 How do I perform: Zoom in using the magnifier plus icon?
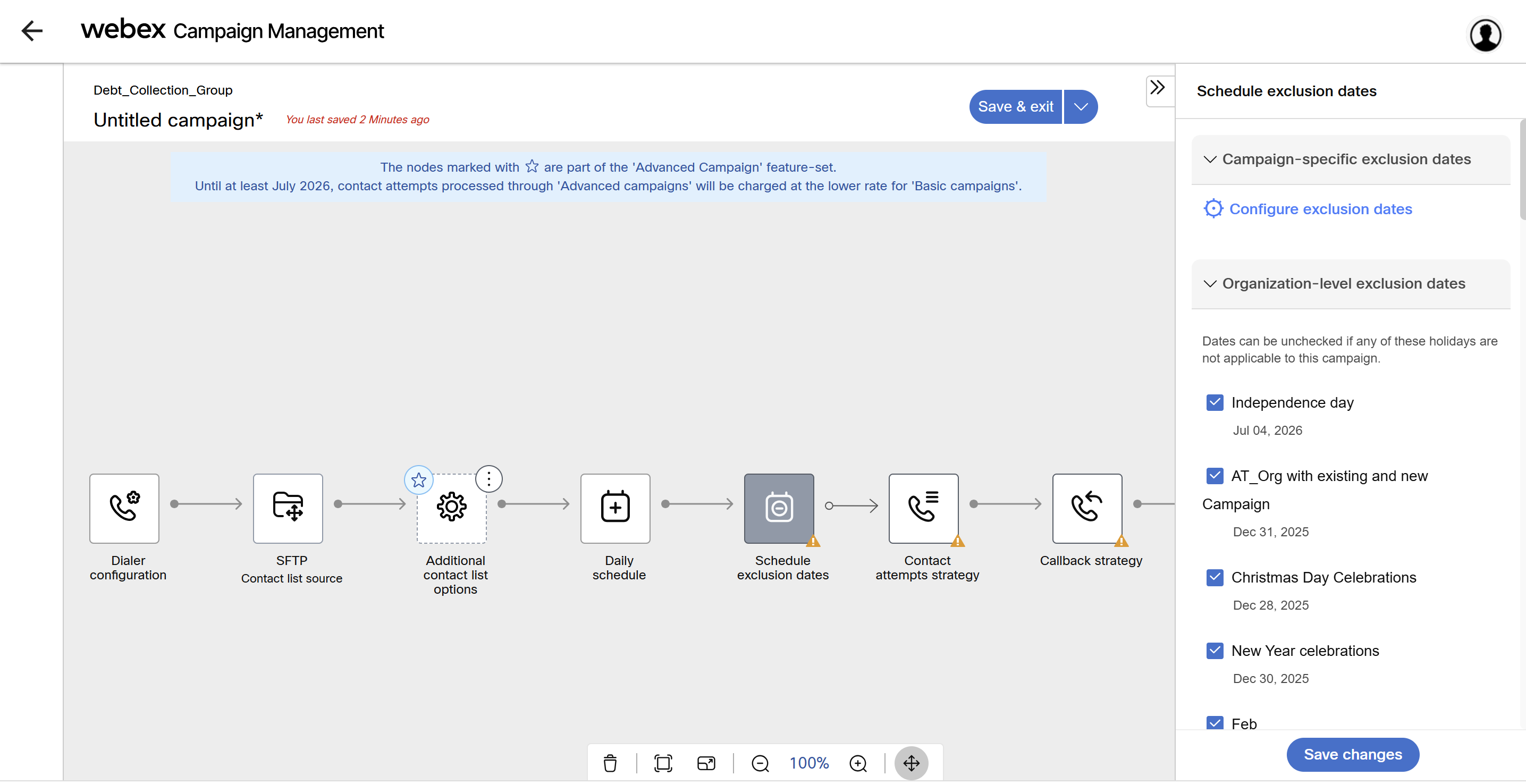click(x=858, y=763)
